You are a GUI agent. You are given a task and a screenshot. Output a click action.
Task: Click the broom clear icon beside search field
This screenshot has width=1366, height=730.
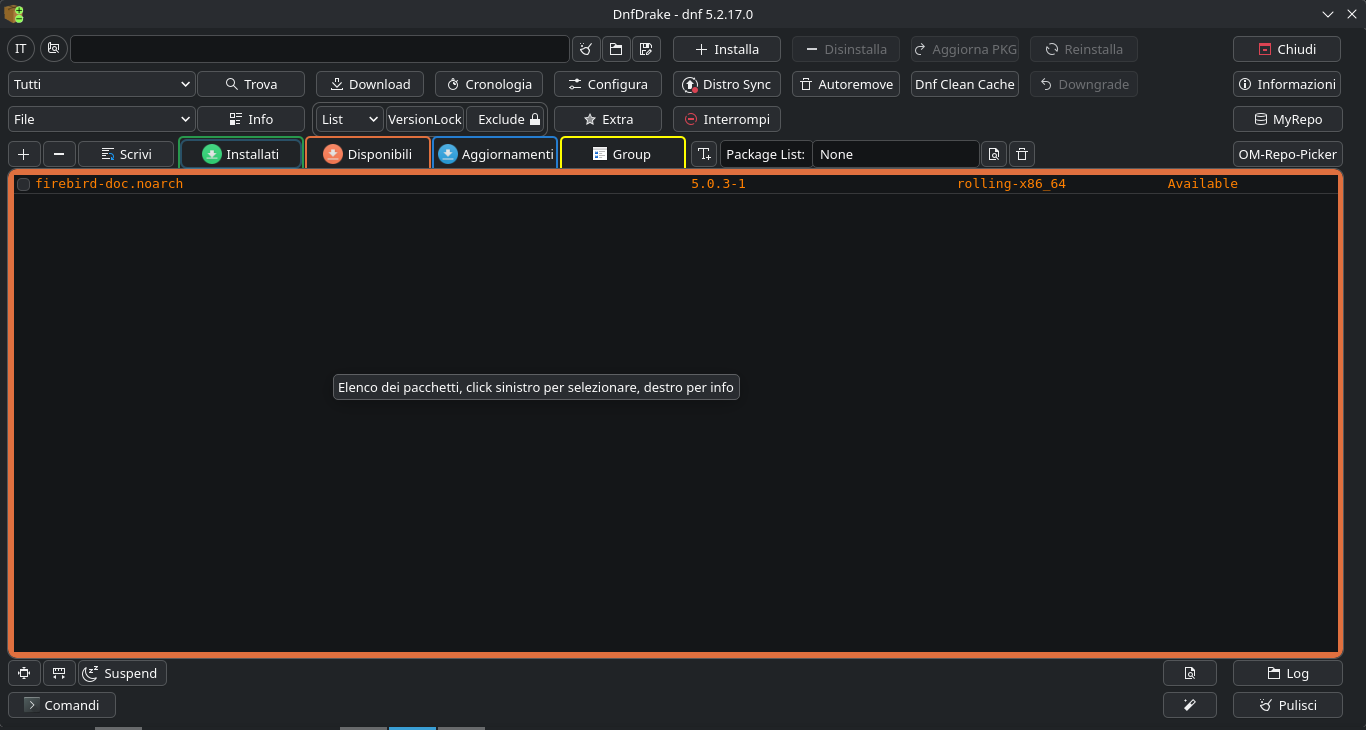(x=586, y=49)
